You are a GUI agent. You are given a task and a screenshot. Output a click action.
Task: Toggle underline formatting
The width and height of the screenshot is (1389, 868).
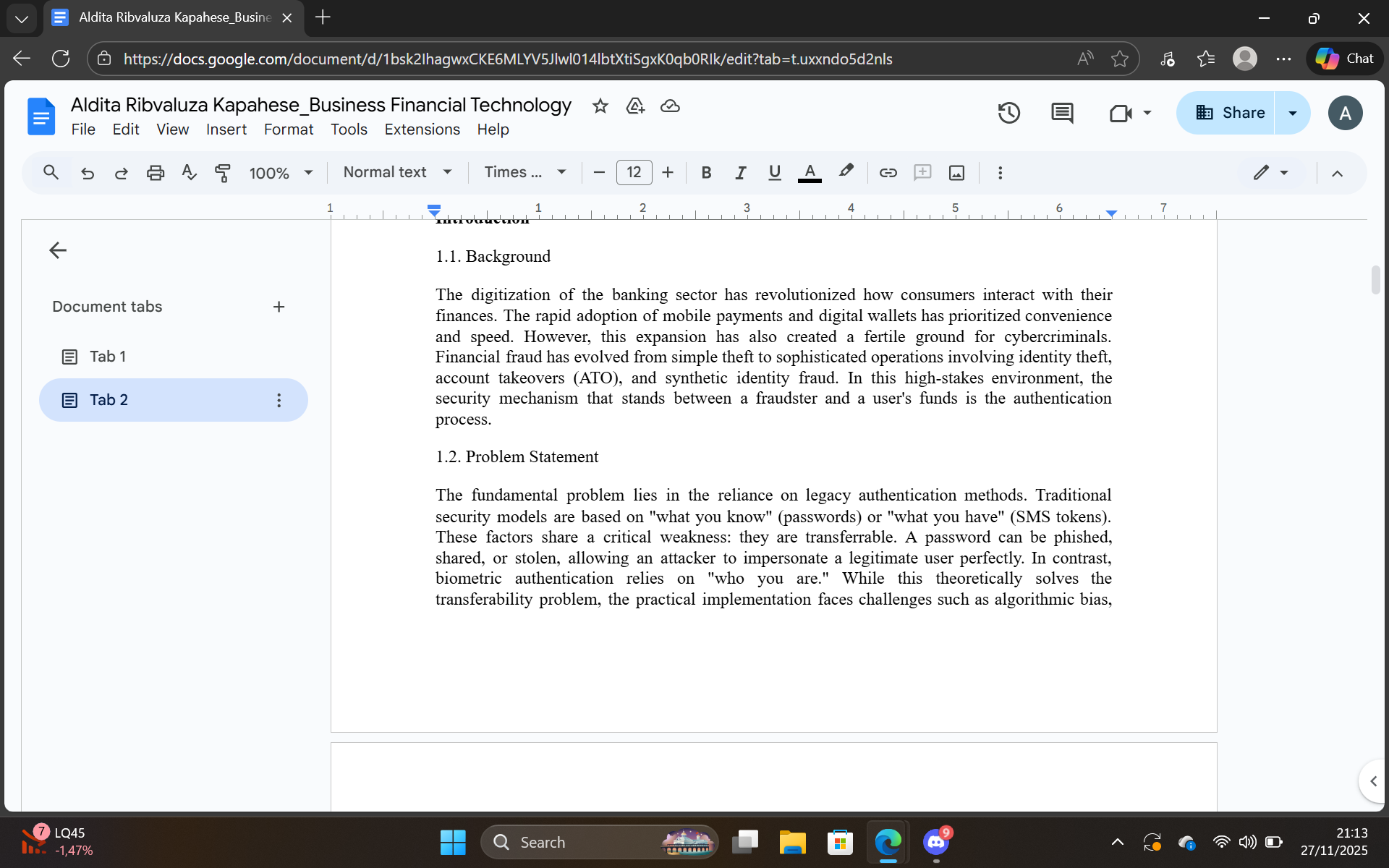[774, 173]
